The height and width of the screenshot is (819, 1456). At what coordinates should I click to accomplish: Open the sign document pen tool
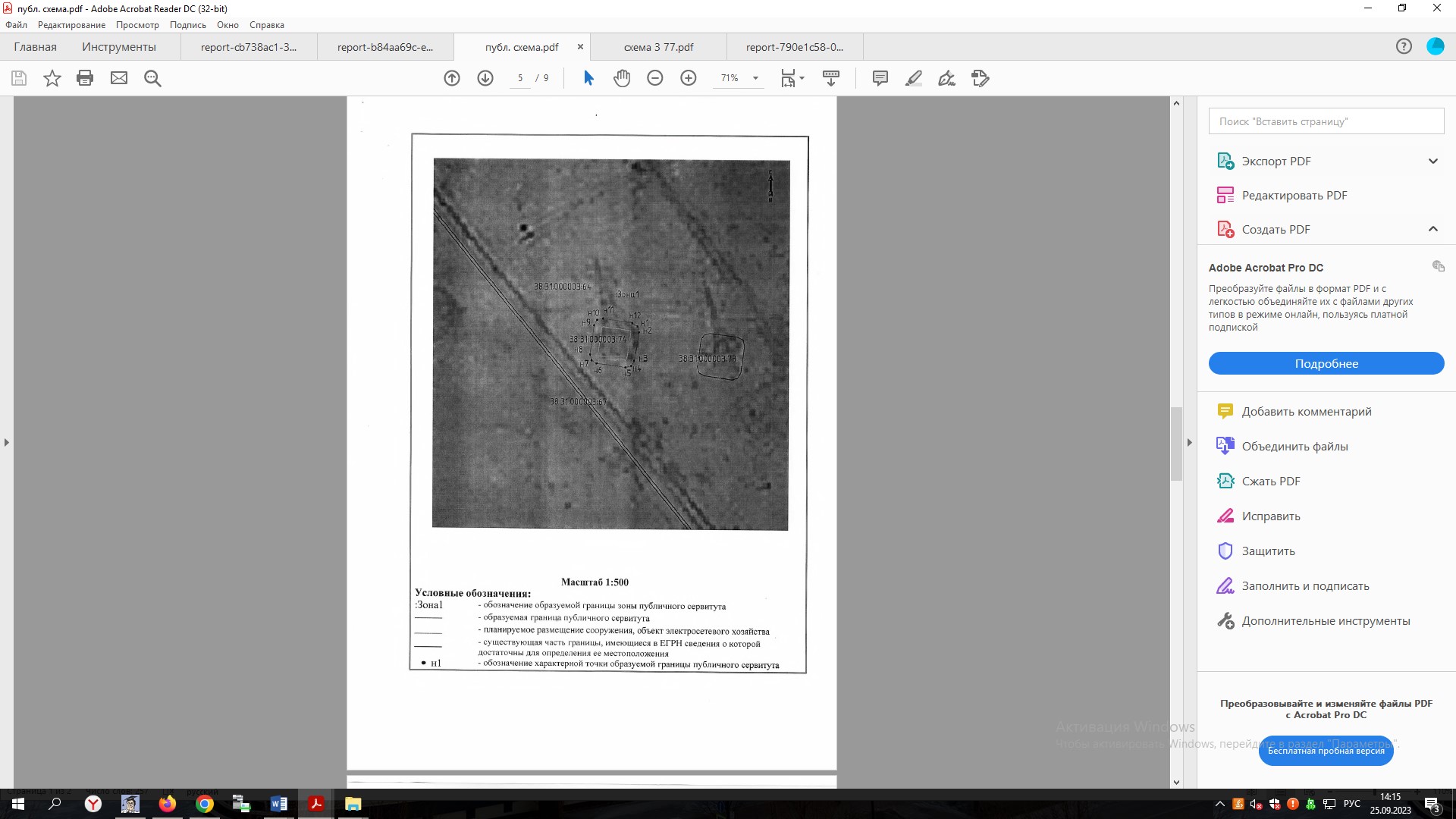pyautogui.click(x=947, y=78)
